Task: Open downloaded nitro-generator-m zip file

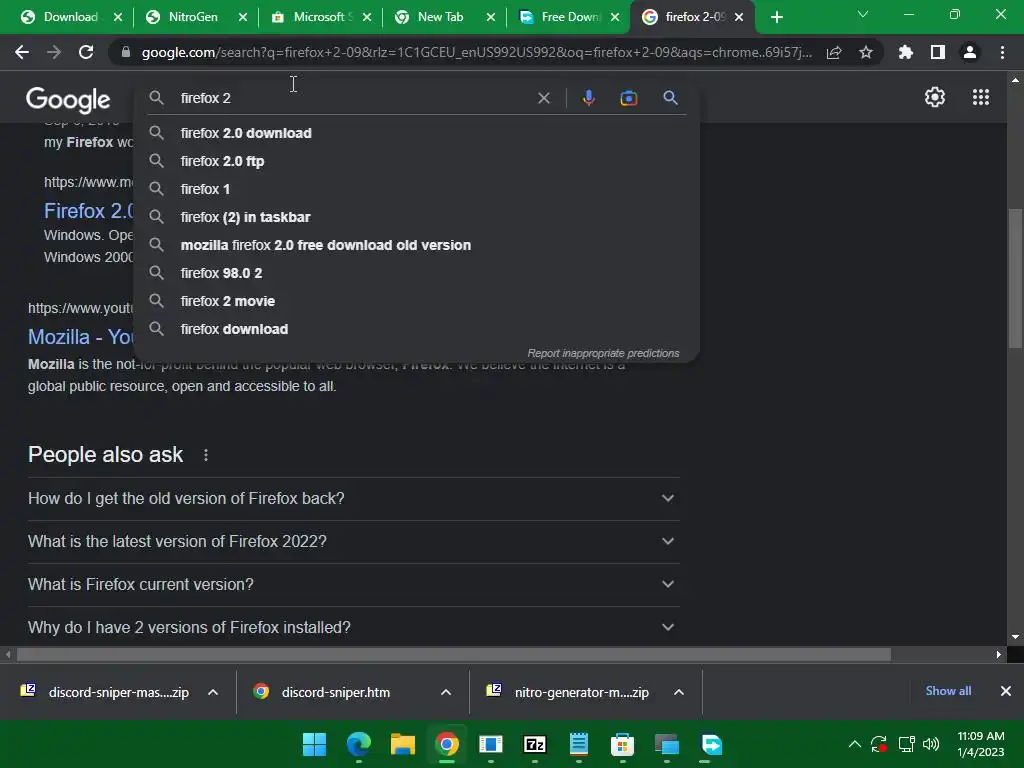Action: click(581, 692)
